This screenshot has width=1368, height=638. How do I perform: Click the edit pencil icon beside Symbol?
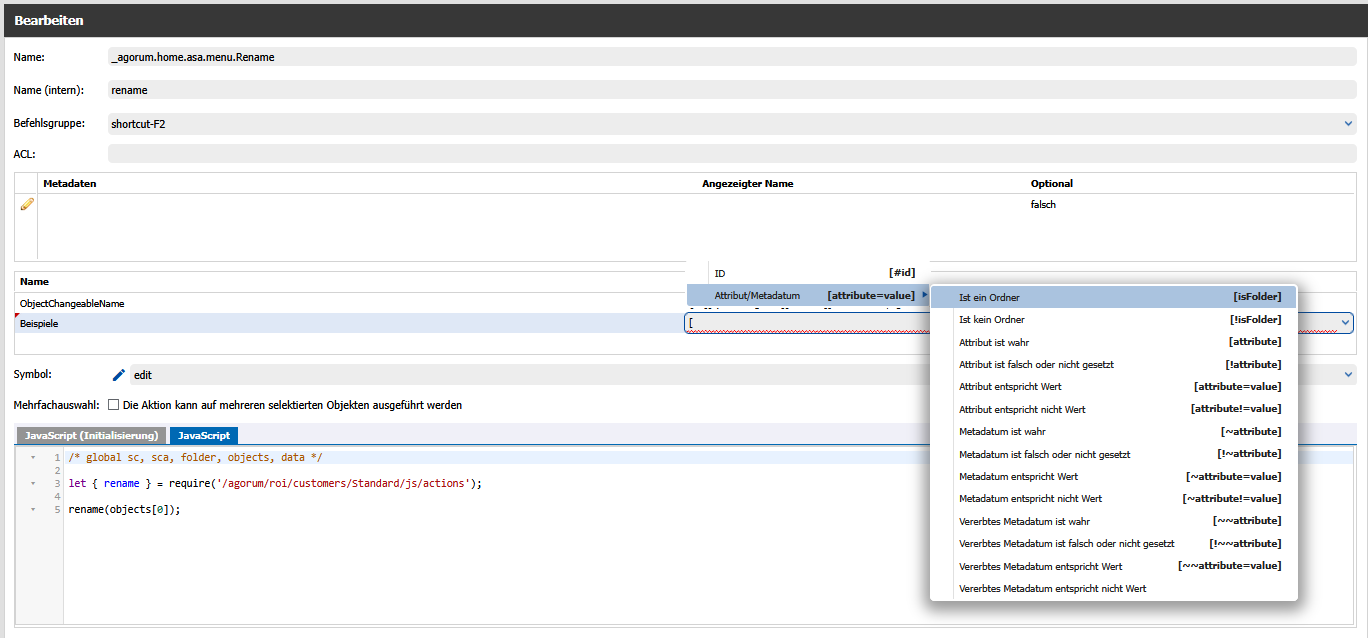(x=119, y=375)
